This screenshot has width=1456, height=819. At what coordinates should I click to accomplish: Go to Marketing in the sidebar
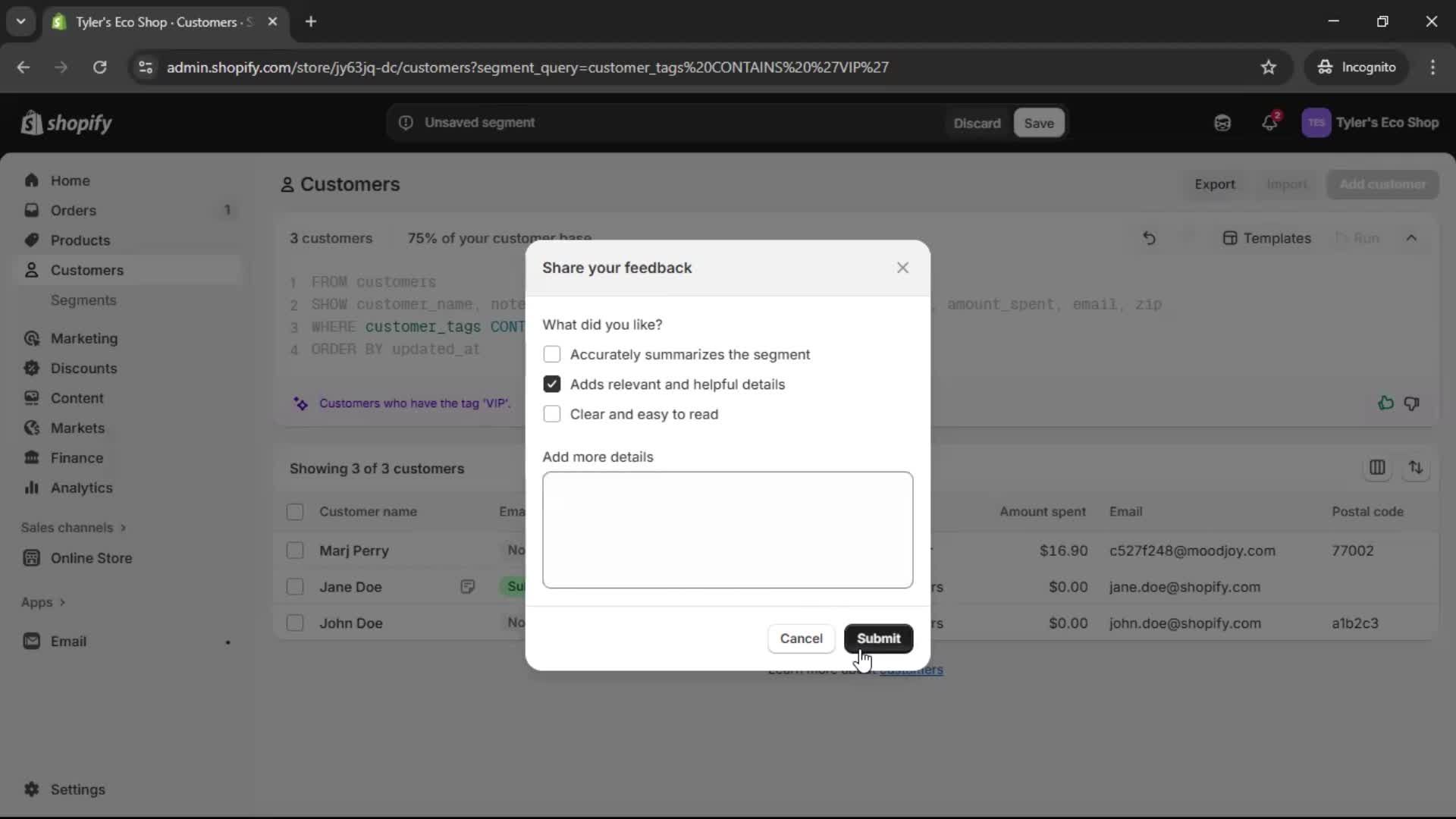click(x=84, y=339)
